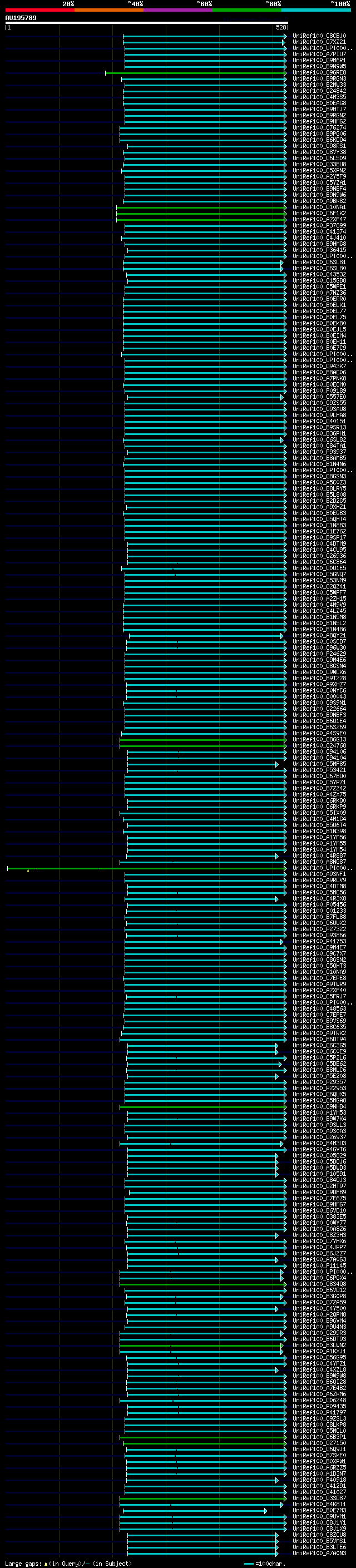Screen dimensions: 356x1568
Task: Click the orange ~40% identity legend bar
Action: pos(109,11)
